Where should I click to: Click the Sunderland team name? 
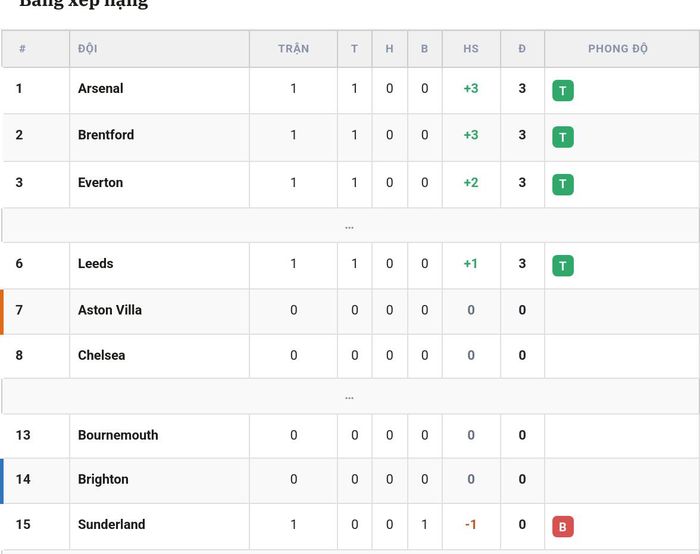coord(111,524)
